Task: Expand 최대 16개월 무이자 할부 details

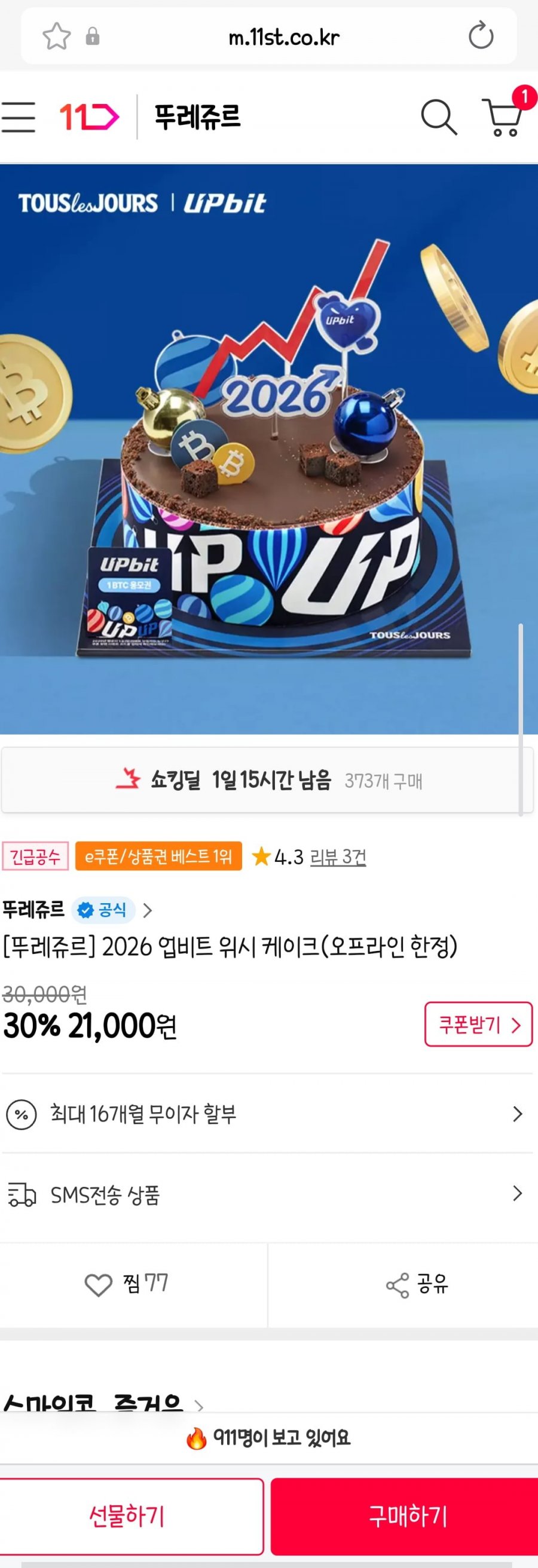Action: pos(268,1114)
